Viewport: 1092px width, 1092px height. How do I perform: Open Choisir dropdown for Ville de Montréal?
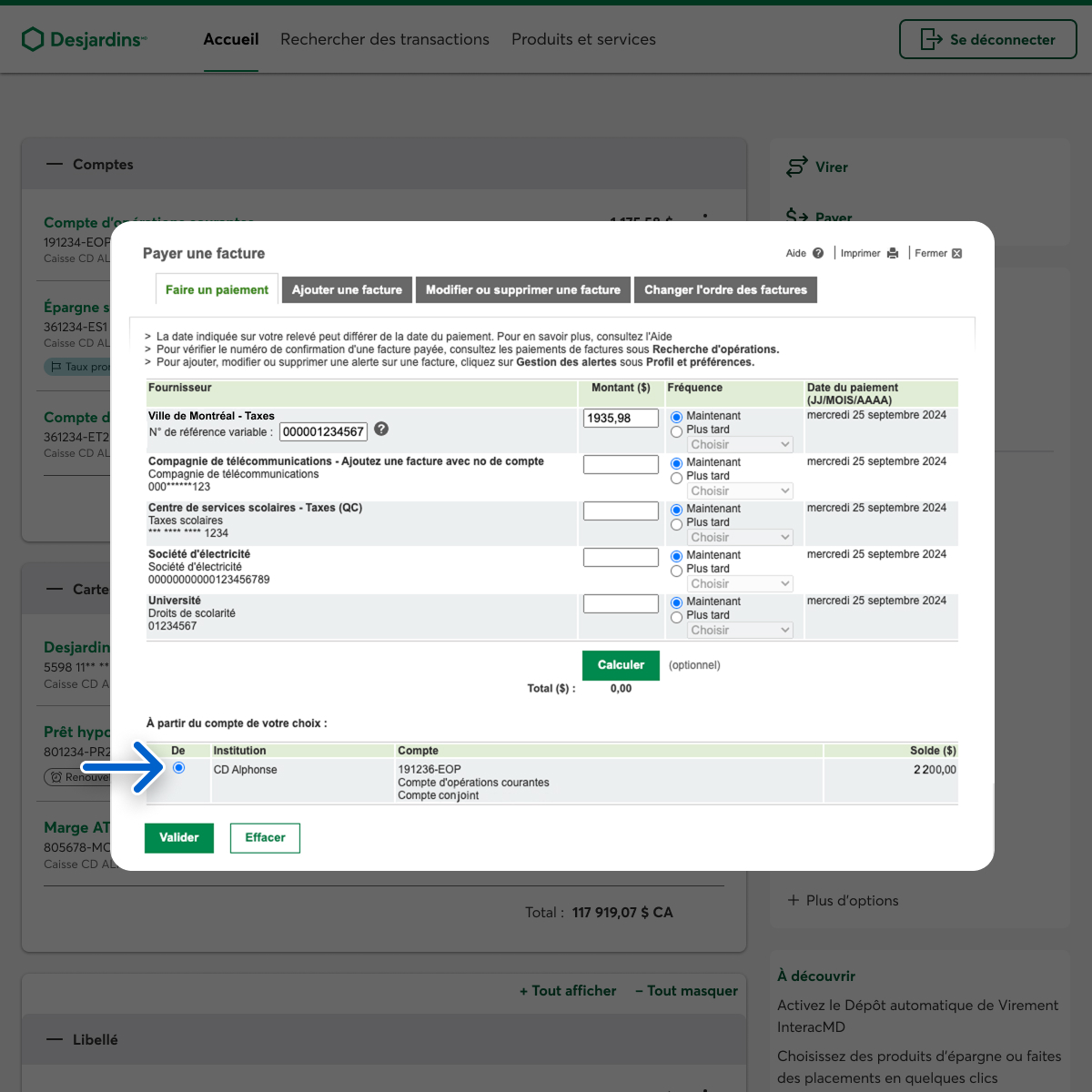coord(740,445)
